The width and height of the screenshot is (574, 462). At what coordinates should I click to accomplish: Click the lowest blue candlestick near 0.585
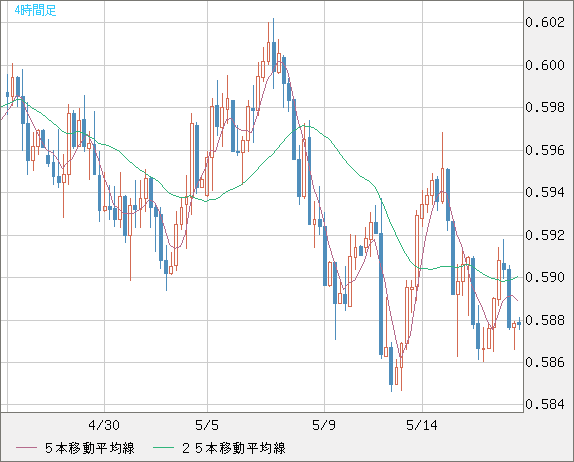click(x=391, y=366)
